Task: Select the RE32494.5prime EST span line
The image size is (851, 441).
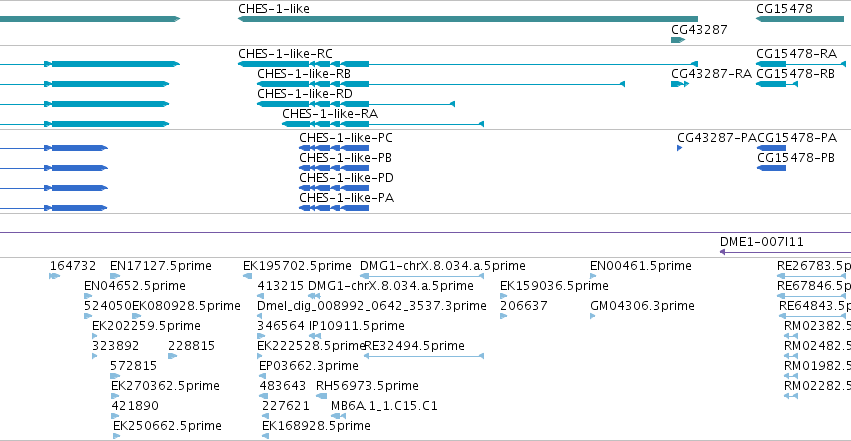Action: pos(424,356)
